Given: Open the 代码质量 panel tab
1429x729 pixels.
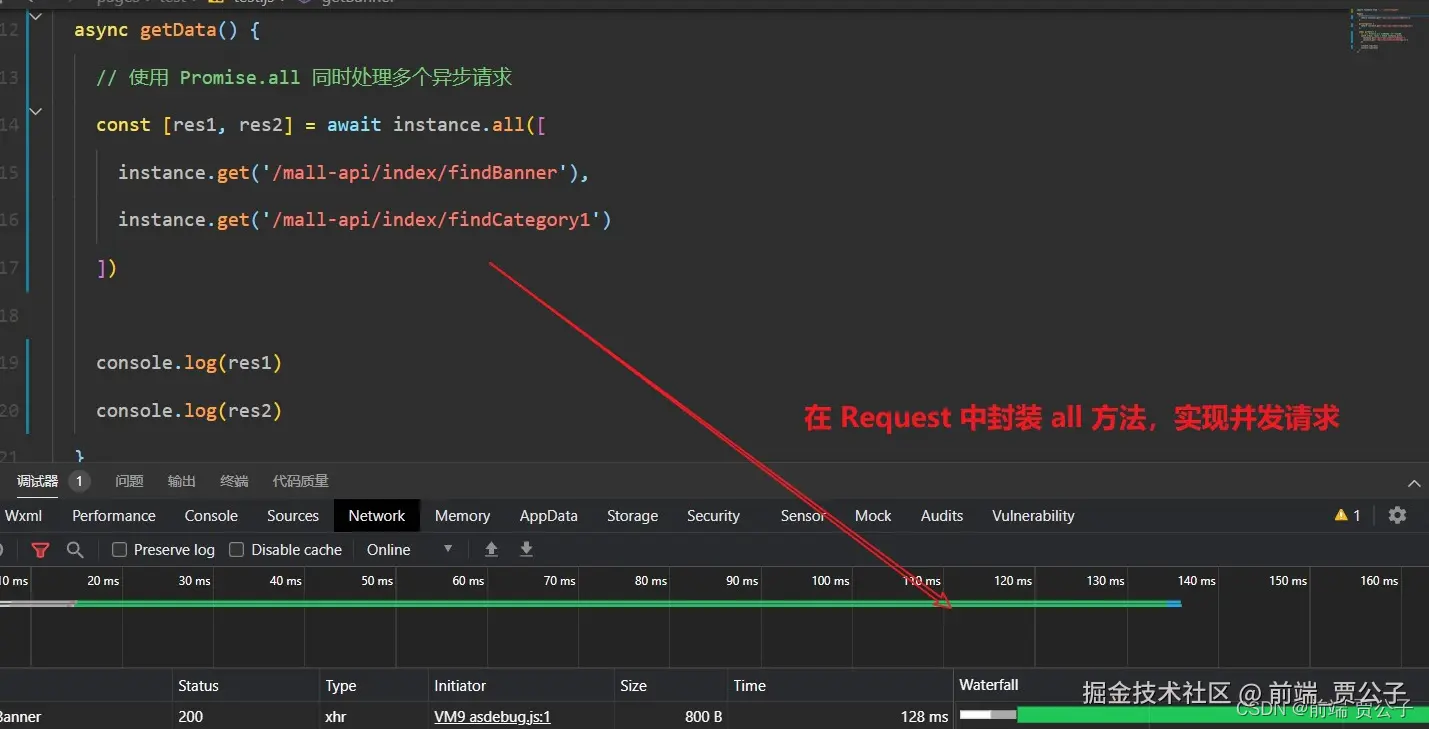Looking at the screenshot, I should 300,481.
